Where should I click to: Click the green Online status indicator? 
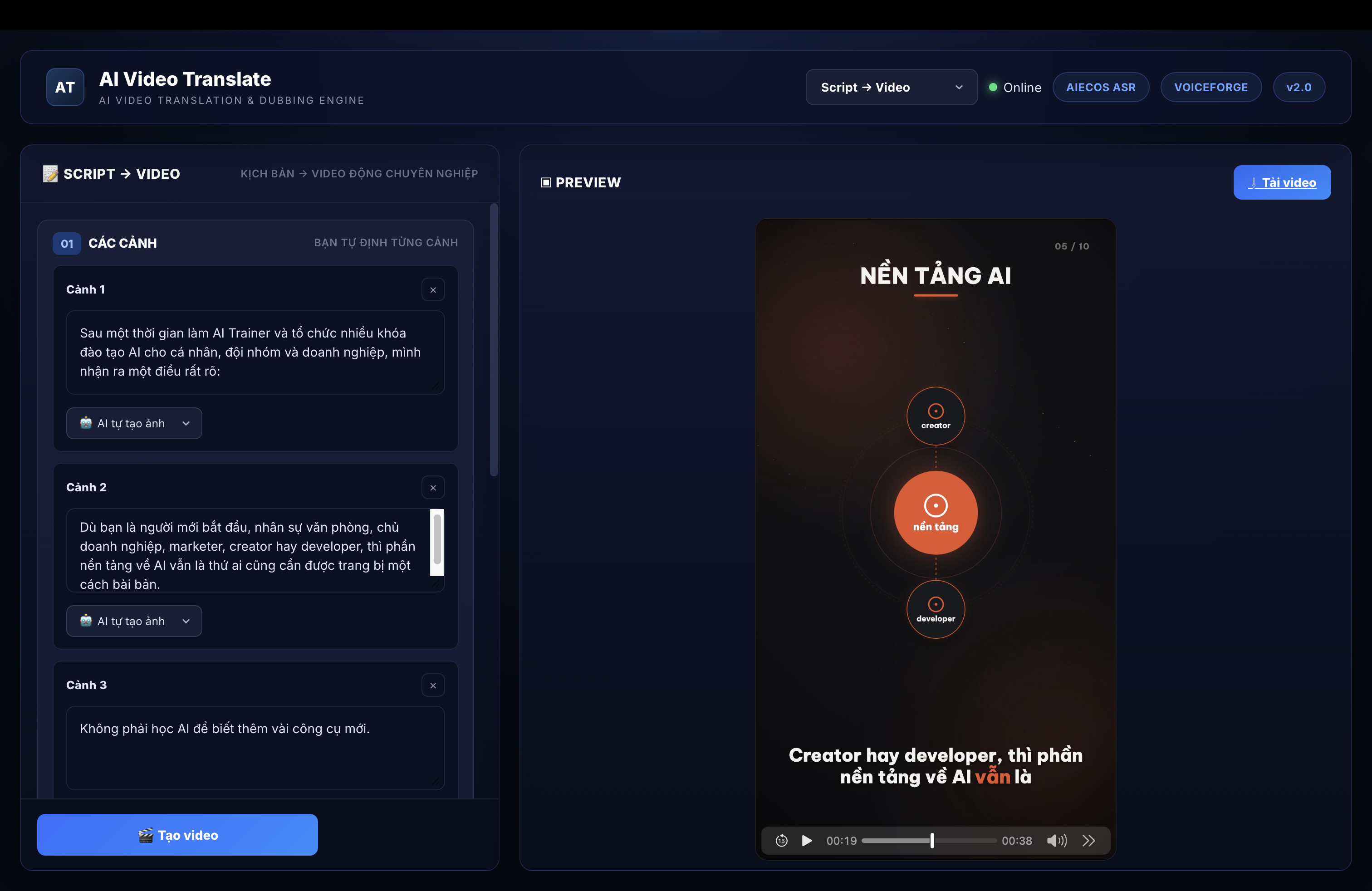993,87
